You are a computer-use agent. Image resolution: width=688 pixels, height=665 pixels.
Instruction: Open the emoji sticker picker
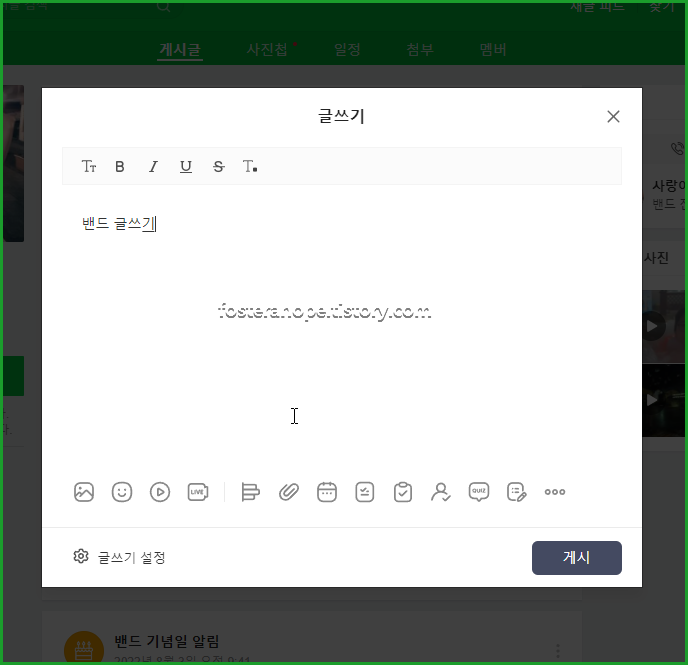click(x=122, y=492)
